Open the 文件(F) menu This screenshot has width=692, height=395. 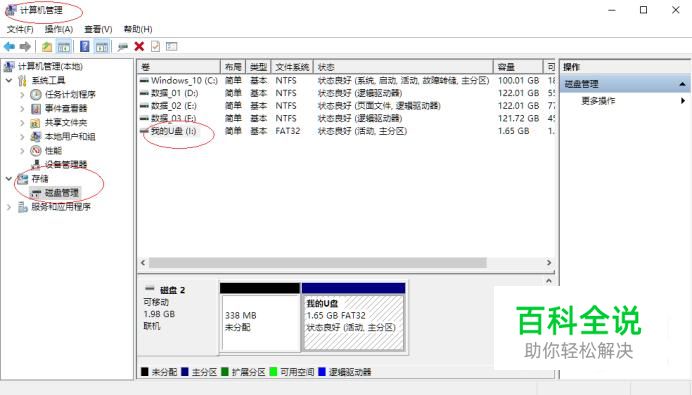point(20,29)
